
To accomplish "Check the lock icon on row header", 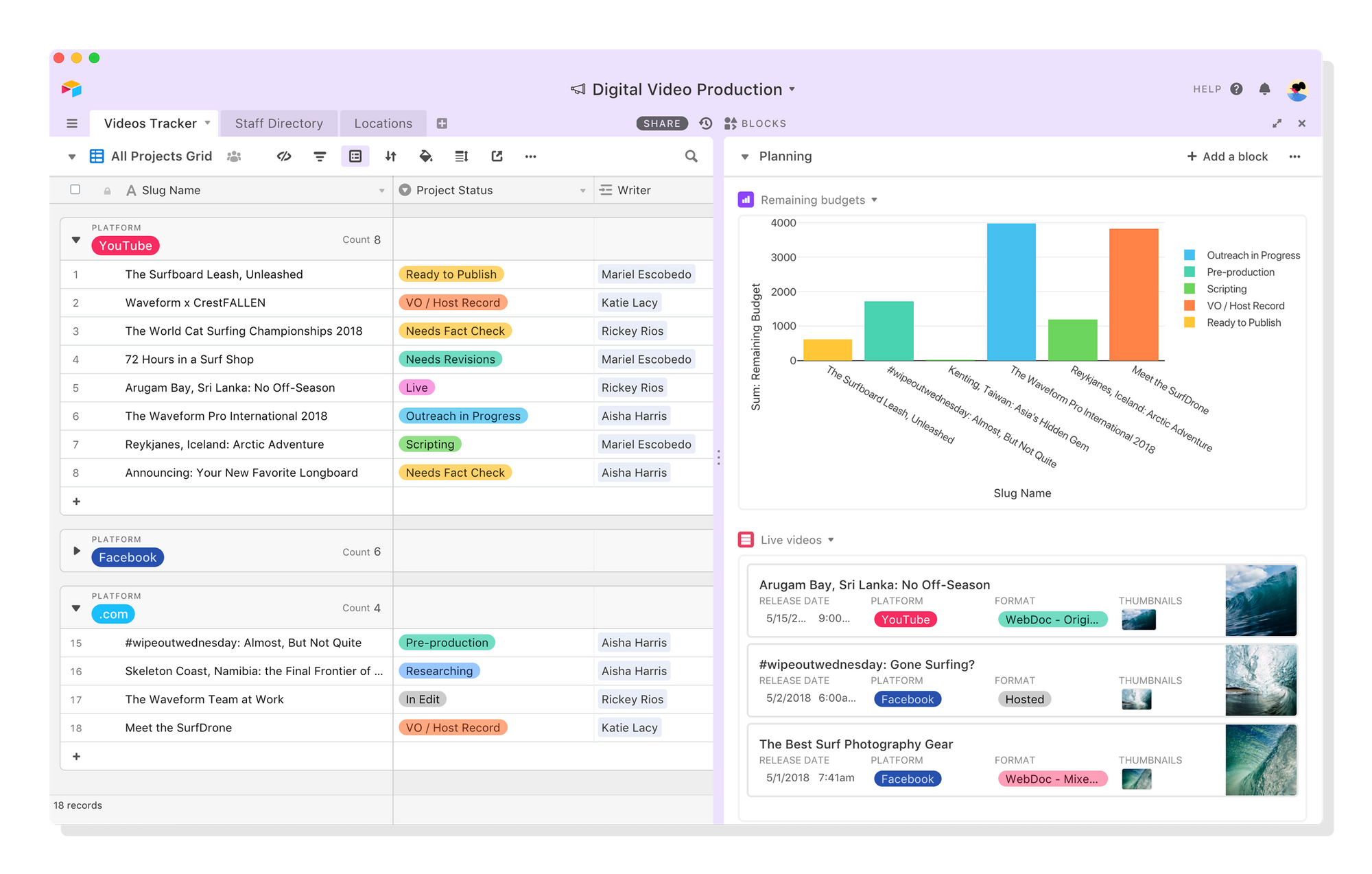I will point(107,190).
